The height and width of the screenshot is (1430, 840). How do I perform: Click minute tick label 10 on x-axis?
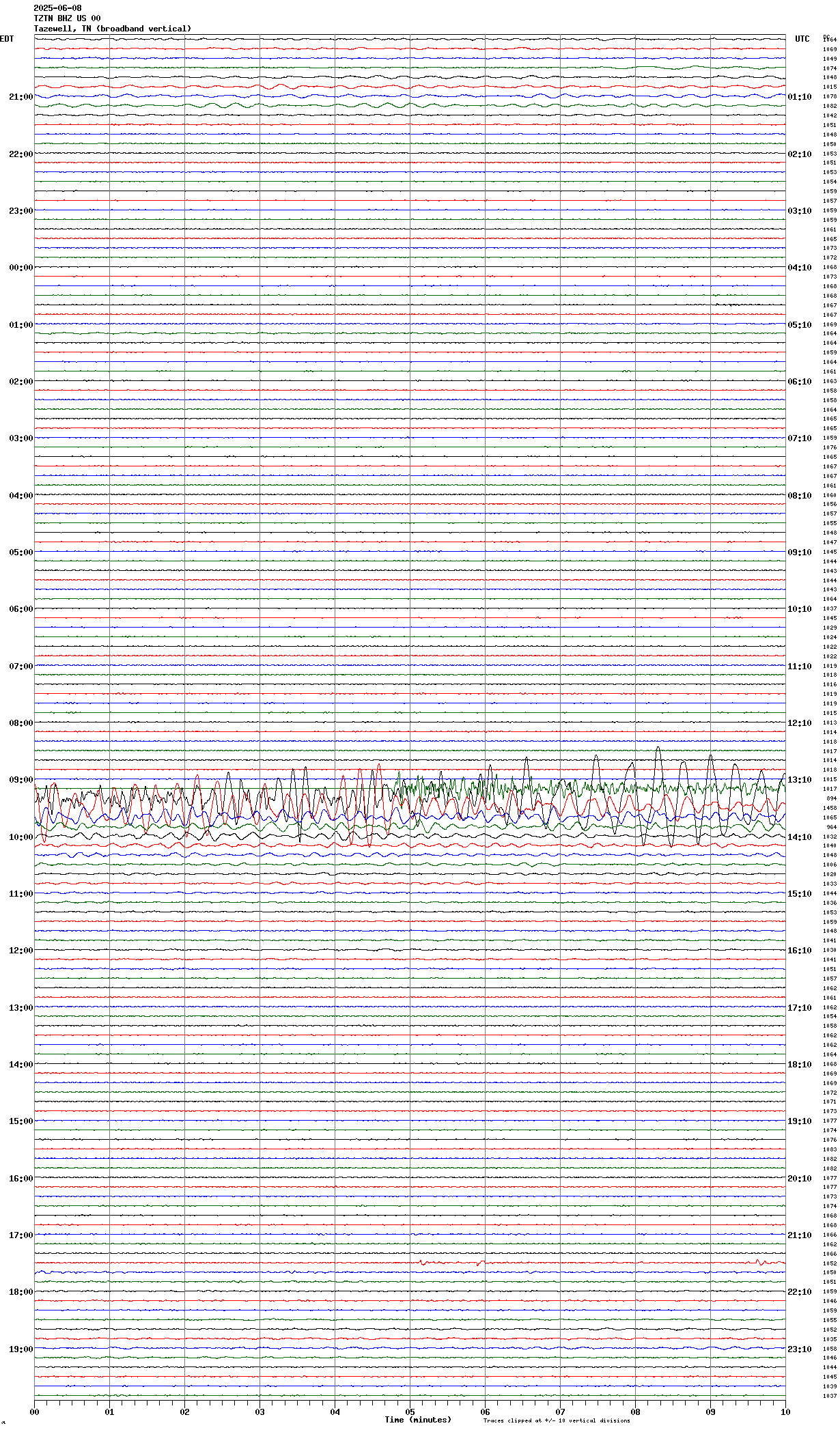(x=785, y=1412)
